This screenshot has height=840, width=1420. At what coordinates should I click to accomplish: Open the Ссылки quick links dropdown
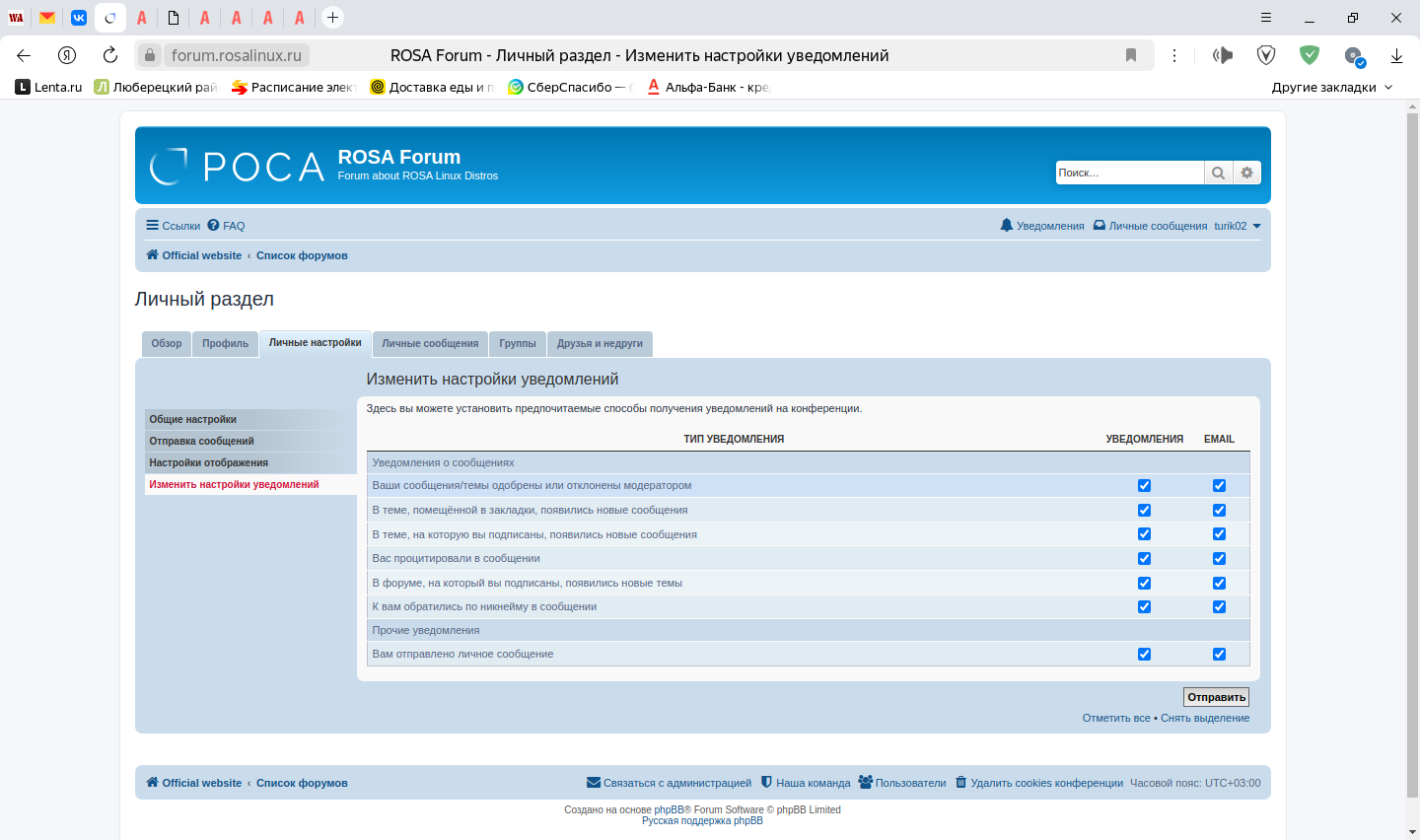(174, 226)
